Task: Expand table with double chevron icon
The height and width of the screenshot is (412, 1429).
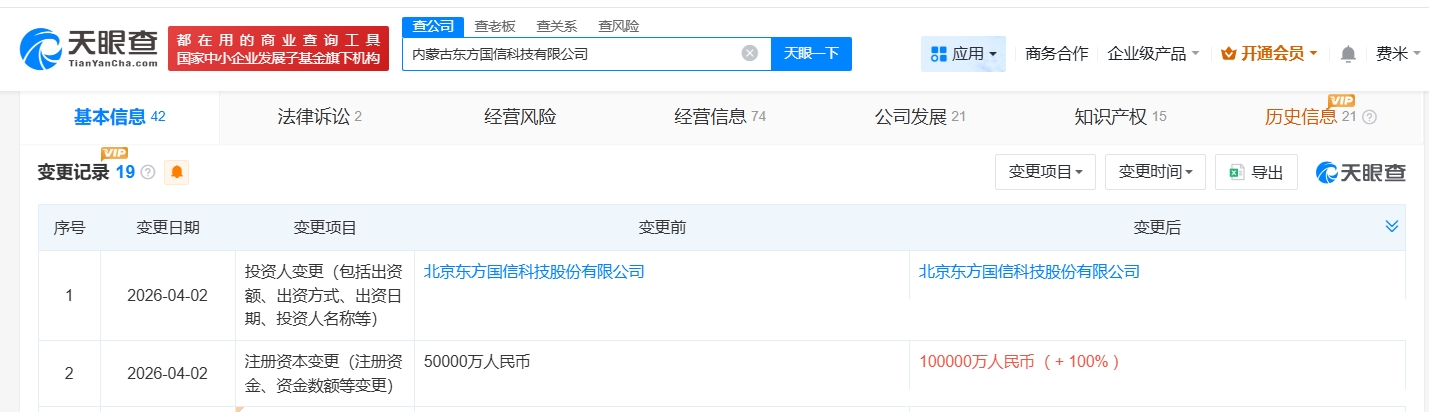Action: (x=1392, y=227)
